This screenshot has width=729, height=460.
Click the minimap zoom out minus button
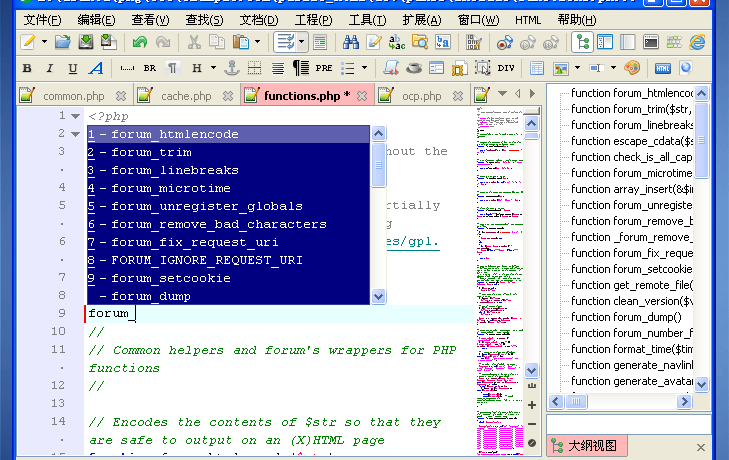pyautogui.click(x=532, y=424)
